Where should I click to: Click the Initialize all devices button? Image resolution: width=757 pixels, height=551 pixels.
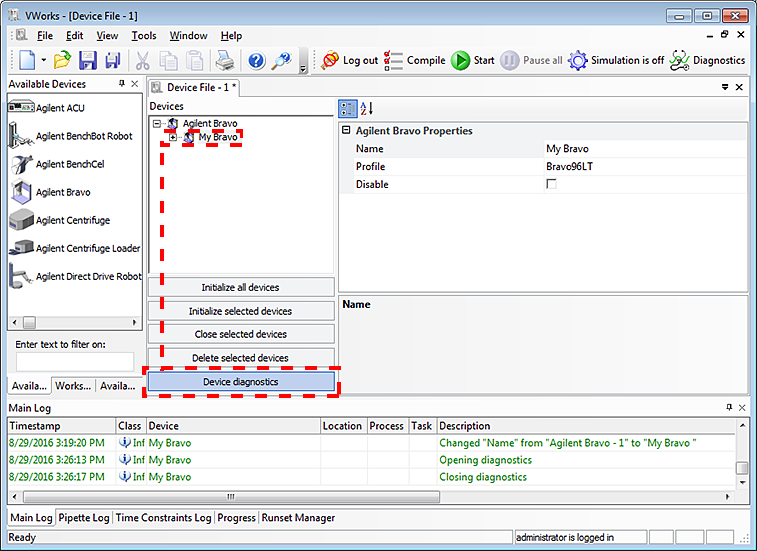pyautogui.click(x=241, y=288)
